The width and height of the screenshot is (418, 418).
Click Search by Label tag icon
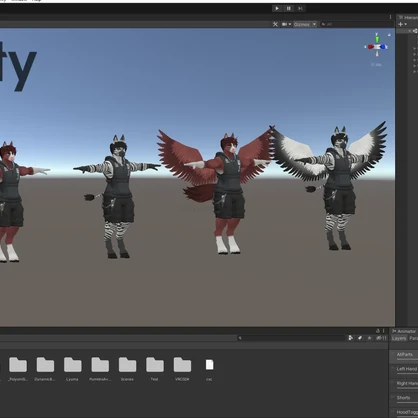(360, 338)
